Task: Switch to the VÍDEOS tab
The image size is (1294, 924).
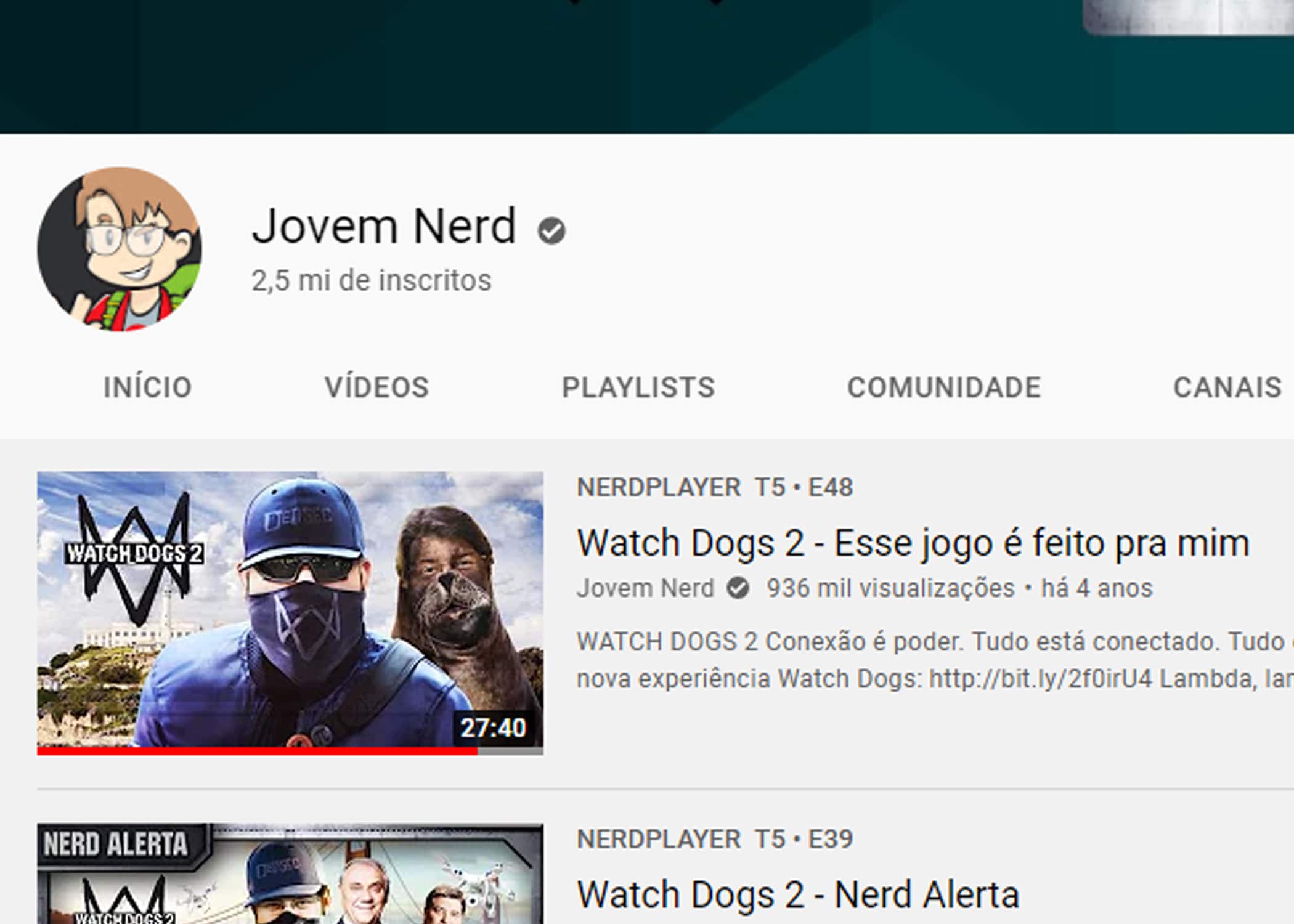Action: pos(376,387)
